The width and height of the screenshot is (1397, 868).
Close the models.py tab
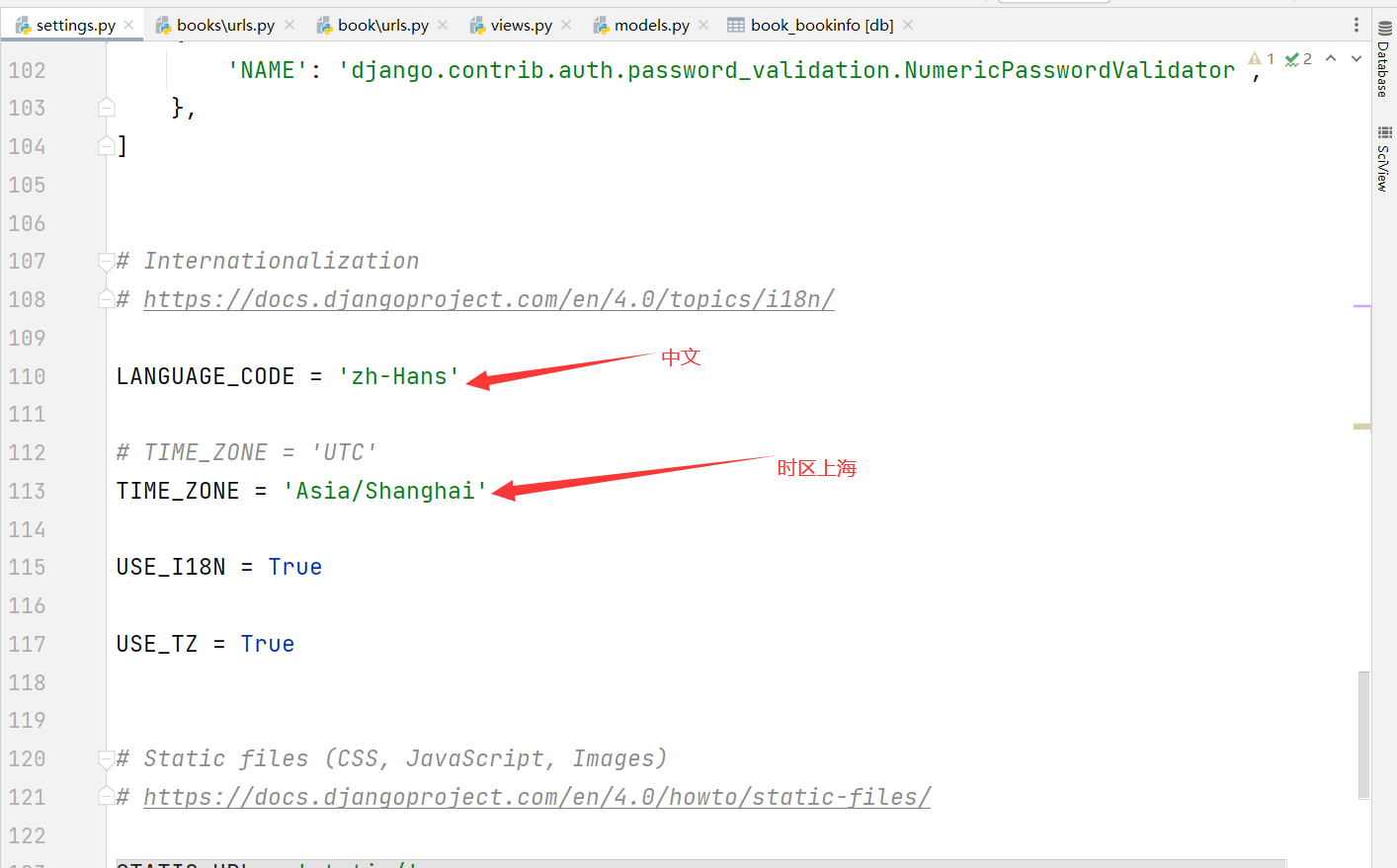703,25
